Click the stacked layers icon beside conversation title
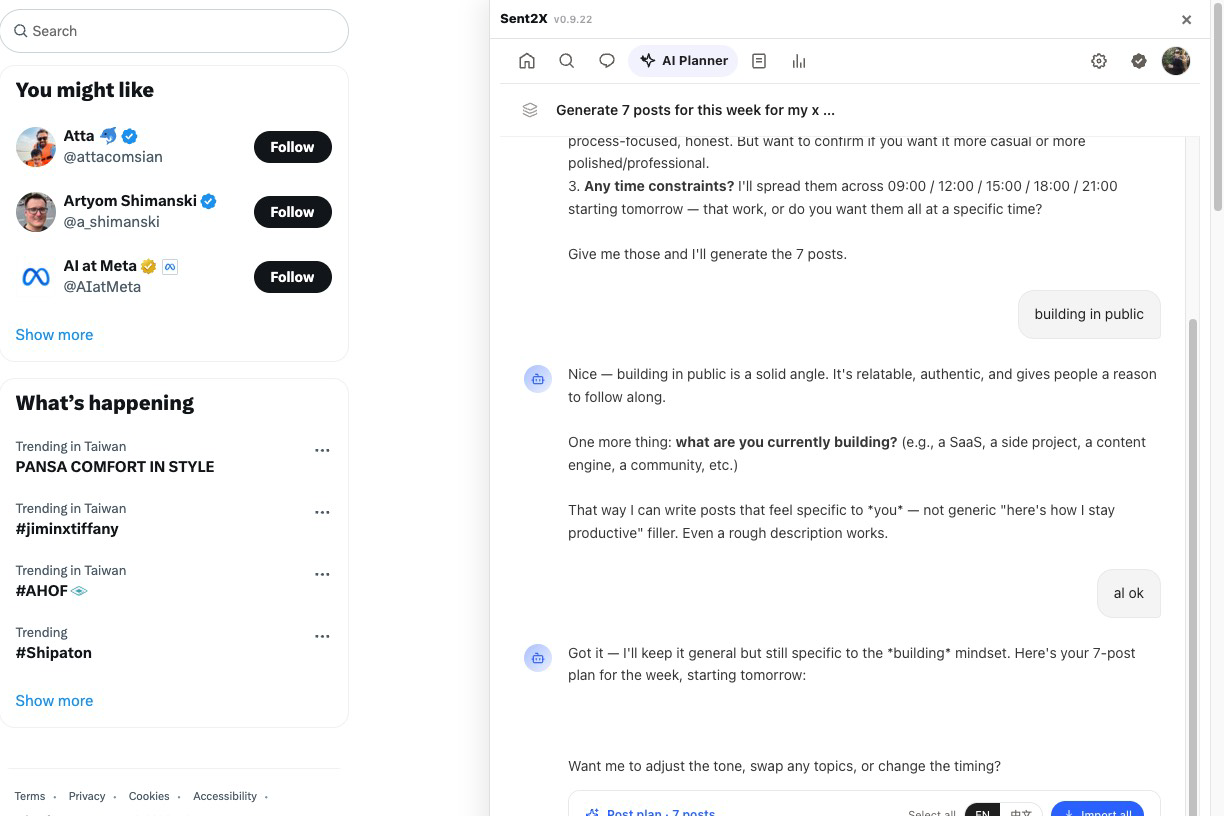1224x816 pixels. pyautogui.click(x=530, y=110)
